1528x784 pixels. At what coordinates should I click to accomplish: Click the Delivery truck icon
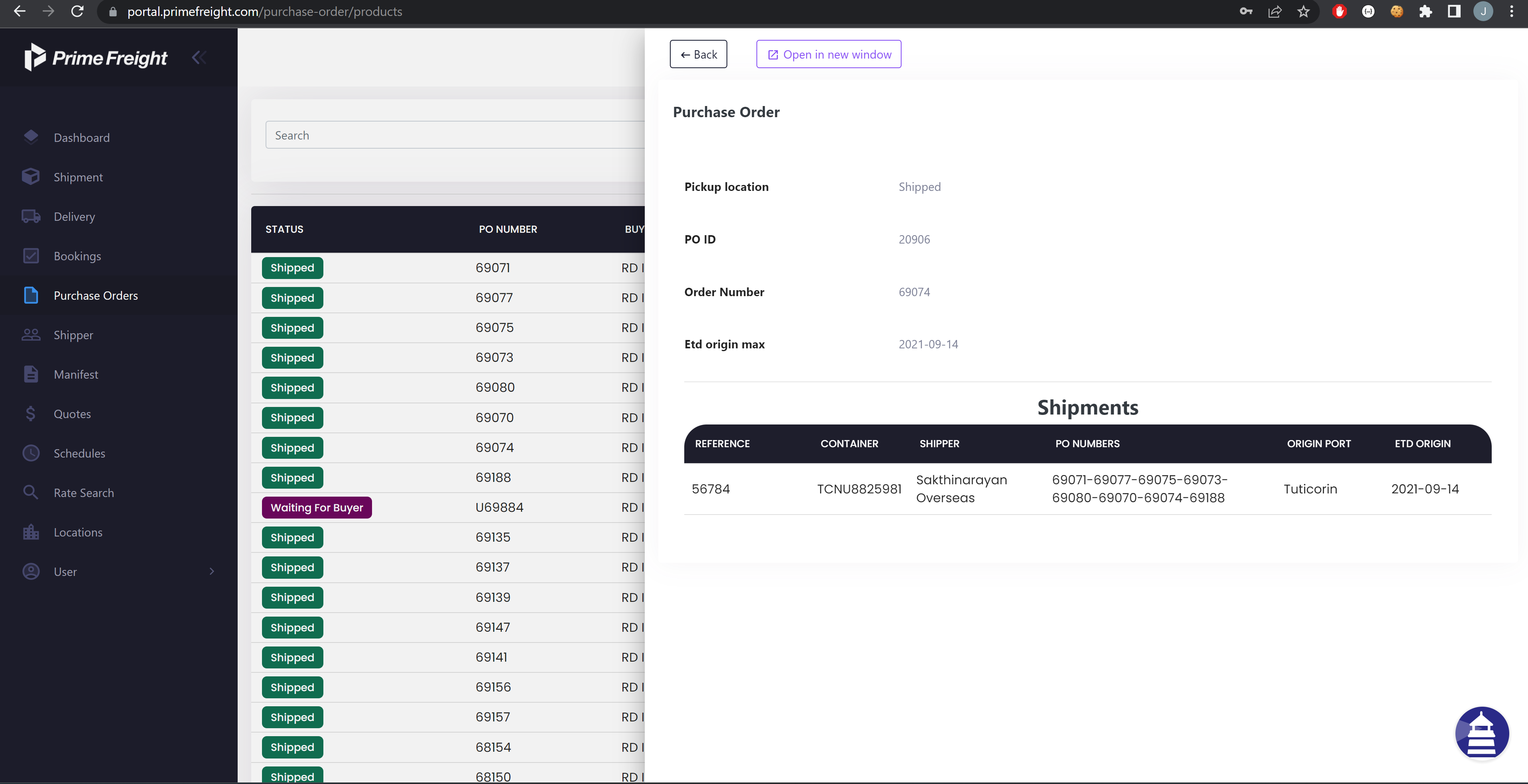click(x=31, y=216)
